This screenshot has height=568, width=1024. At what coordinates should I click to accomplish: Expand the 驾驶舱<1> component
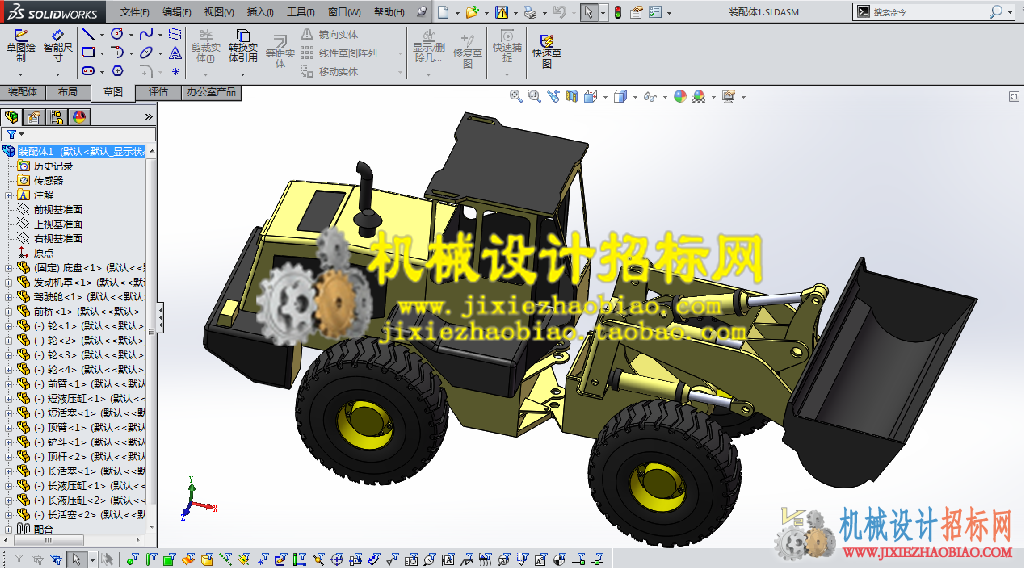[x=8, y=297]
